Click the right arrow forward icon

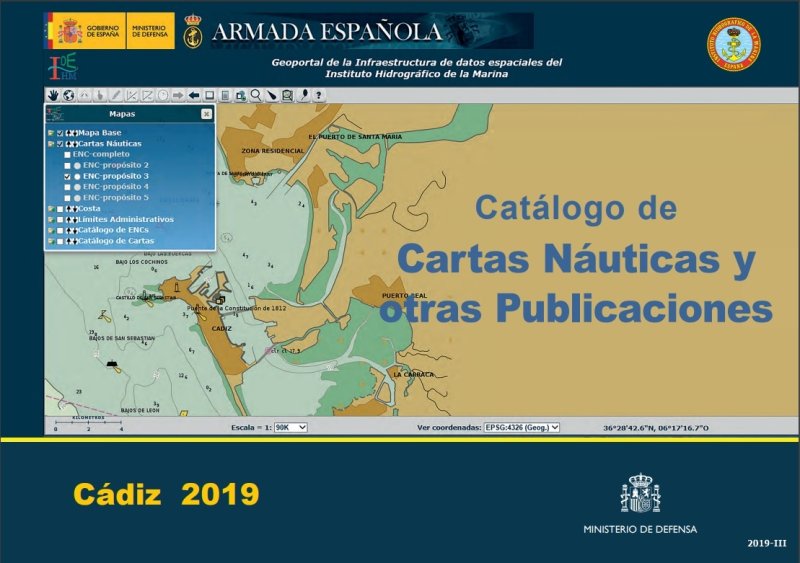(178, 95)
